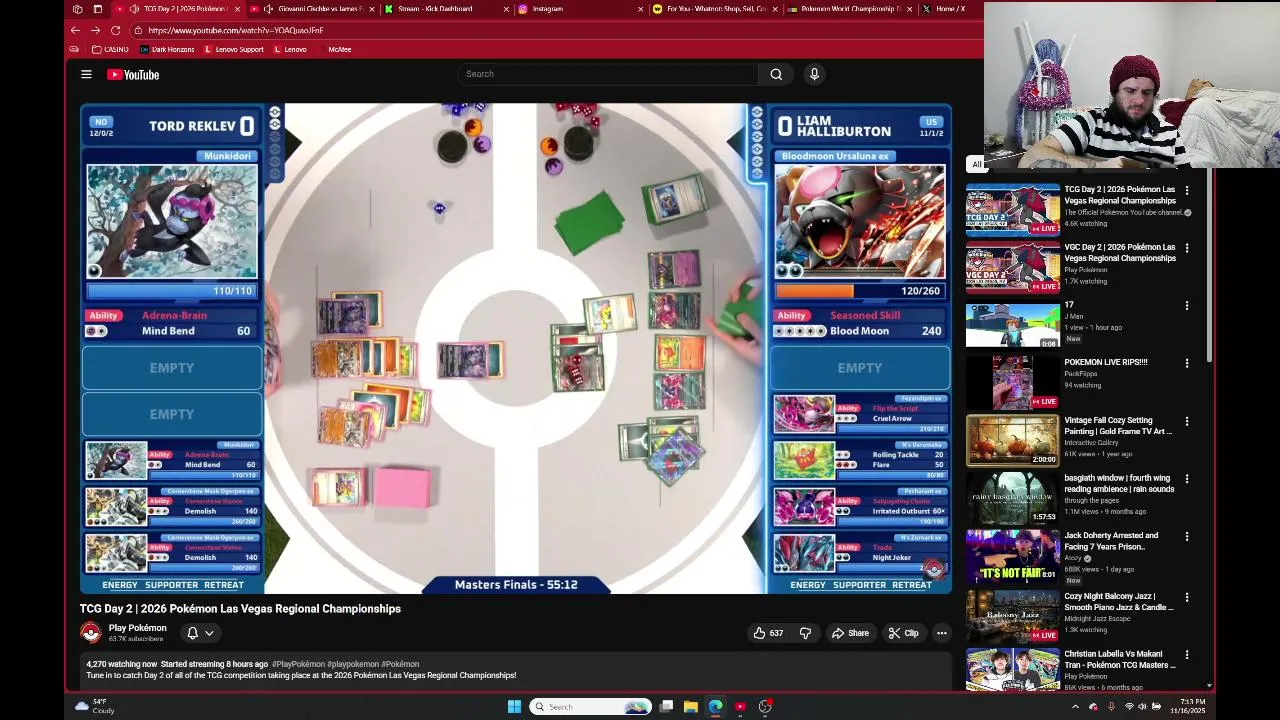This screenshot has height=720, width=1280.
Task: Open the three-dot more actions under video
Action: (x=941, y=633)
